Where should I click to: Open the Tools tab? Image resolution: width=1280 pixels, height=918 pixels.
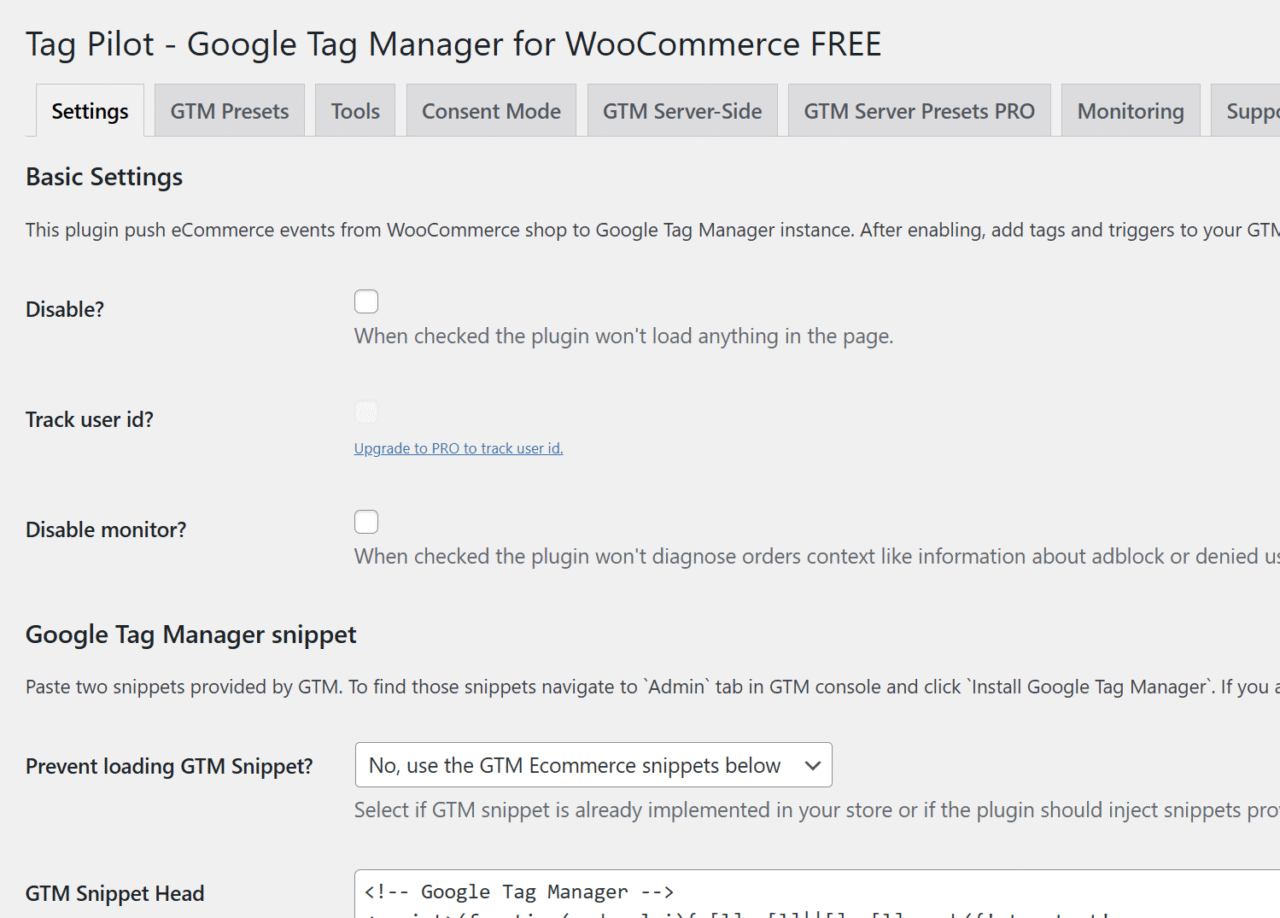coord(355,111)
